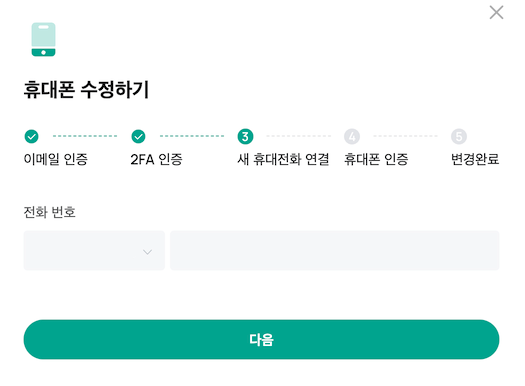This screenshot has width=525, height=386.
Task: Click the phone icon above the title
Action: pyautogui.click(x=43, y=40)
